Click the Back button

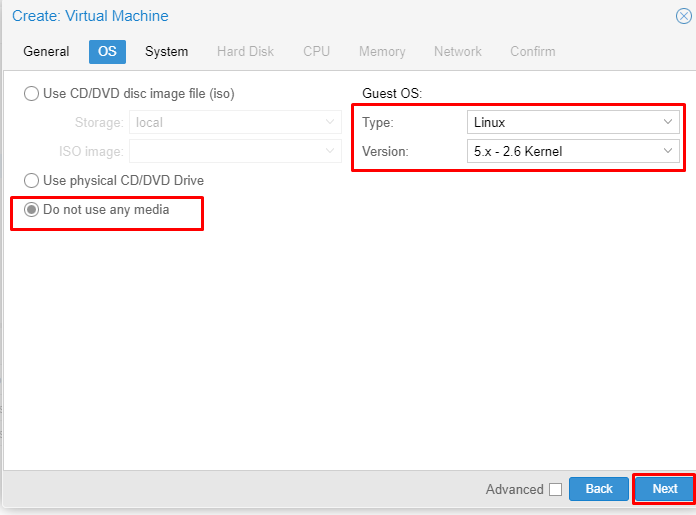598,489
